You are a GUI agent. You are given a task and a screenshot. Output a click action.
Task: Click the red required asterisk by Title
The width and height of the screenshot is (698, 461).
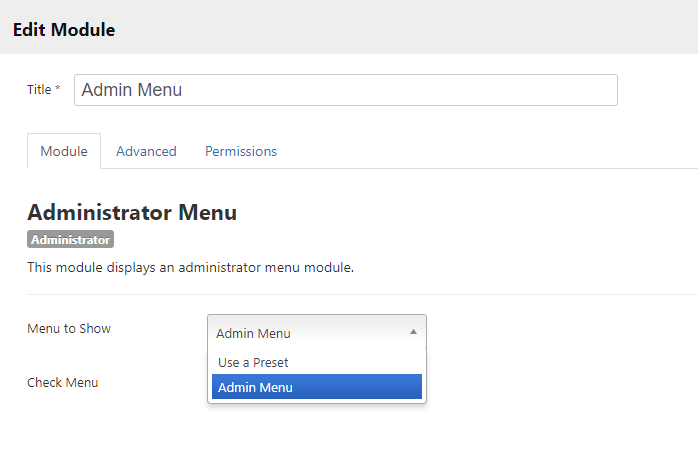click(x=58, y=90)
